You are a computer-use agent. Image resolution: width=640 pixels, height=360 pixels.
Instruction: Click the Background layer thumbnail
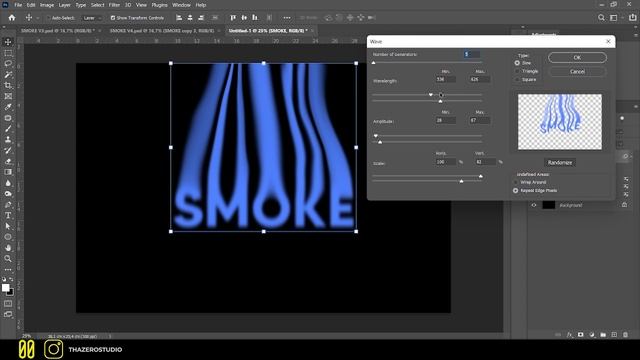tap(549, 205)
